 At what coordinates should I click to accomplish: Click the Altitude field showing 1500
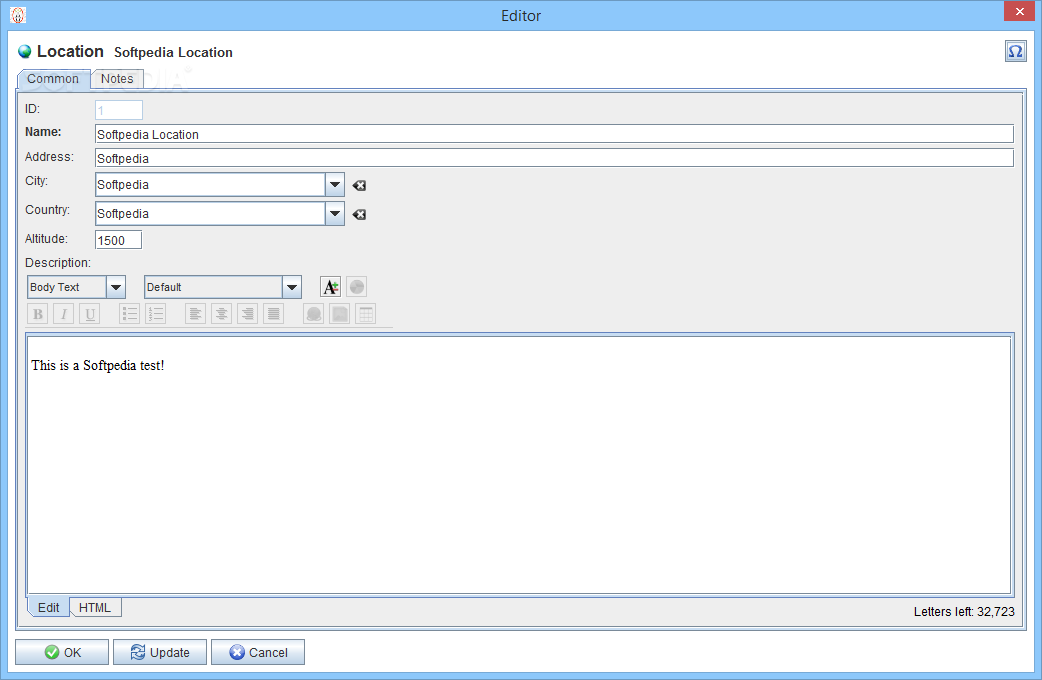[x=118, y=240]
